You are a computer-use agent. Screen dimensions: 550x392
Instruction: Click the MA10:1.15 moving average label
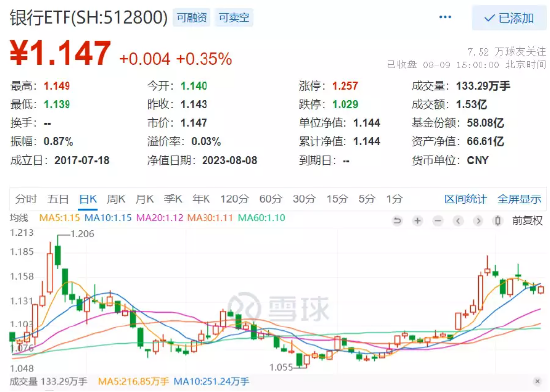click(x=108, y=218)
